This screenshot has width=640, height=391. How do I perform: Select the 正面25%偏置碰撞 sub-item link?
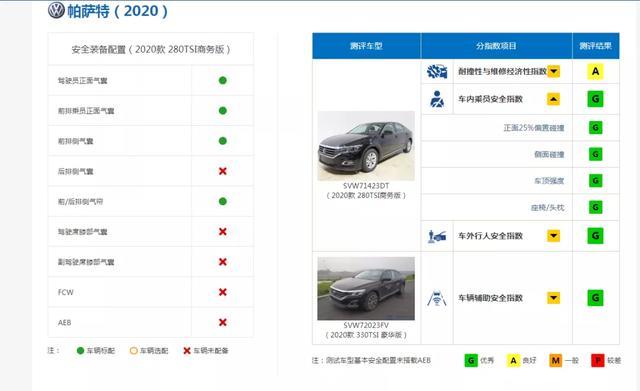[533, 128]
